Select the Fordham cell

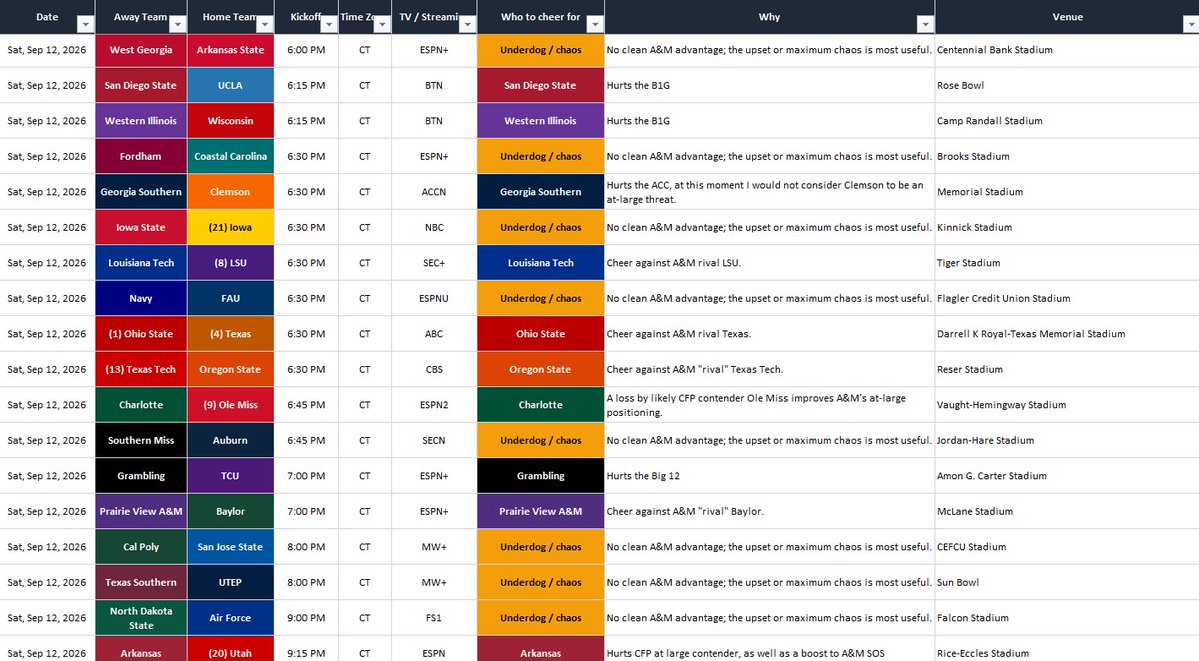click(141, 156)
